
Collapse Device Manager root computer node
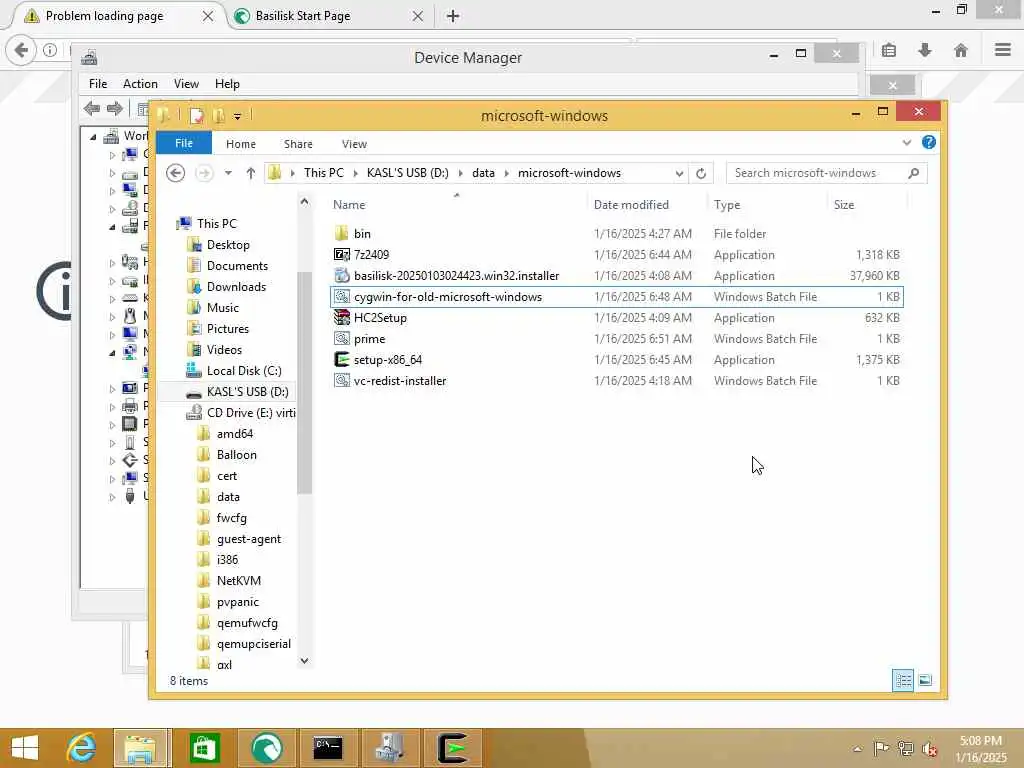[93, 136]
